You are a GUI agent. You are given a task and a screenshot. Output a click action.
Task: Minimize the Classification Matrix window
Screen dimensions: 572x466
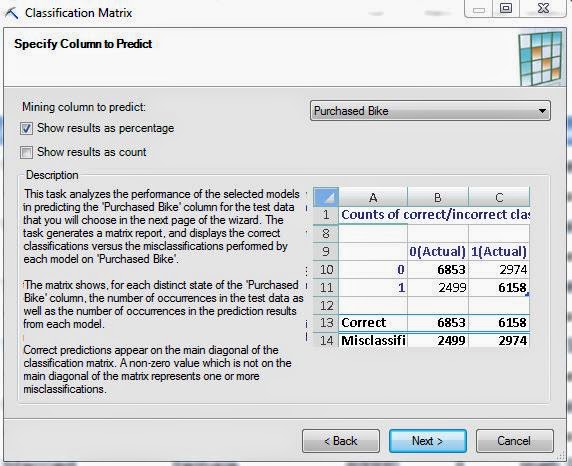point(479,9)
